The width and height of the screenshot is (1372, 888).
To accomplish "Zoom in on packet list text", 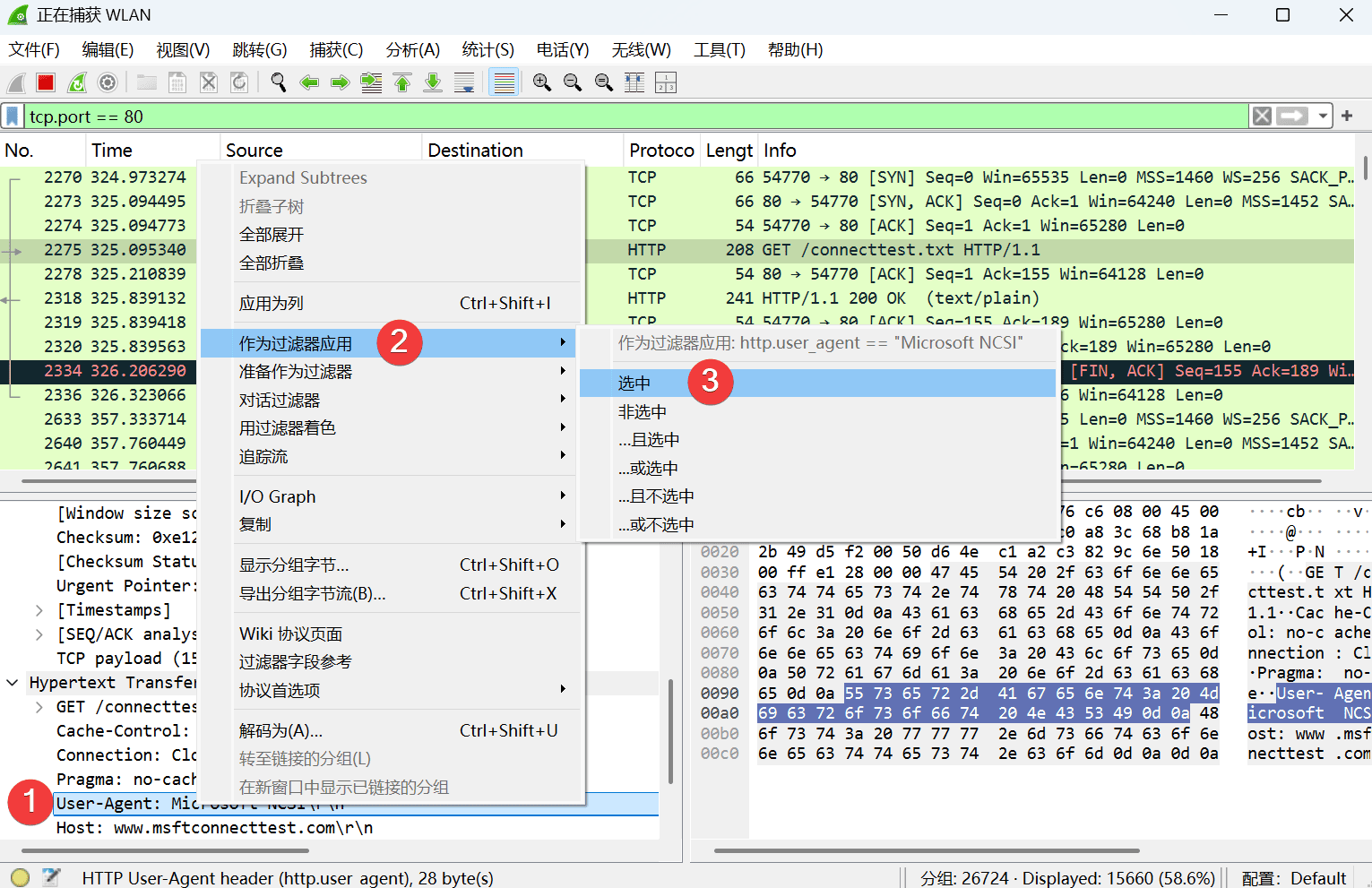I will (x=542, y=82).
